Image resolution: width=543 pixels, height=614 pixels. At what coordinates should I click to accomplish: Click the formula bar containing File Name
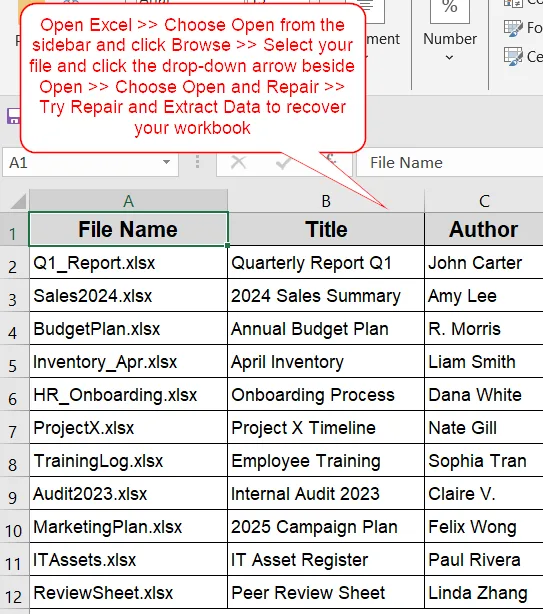tap(449, 162)
